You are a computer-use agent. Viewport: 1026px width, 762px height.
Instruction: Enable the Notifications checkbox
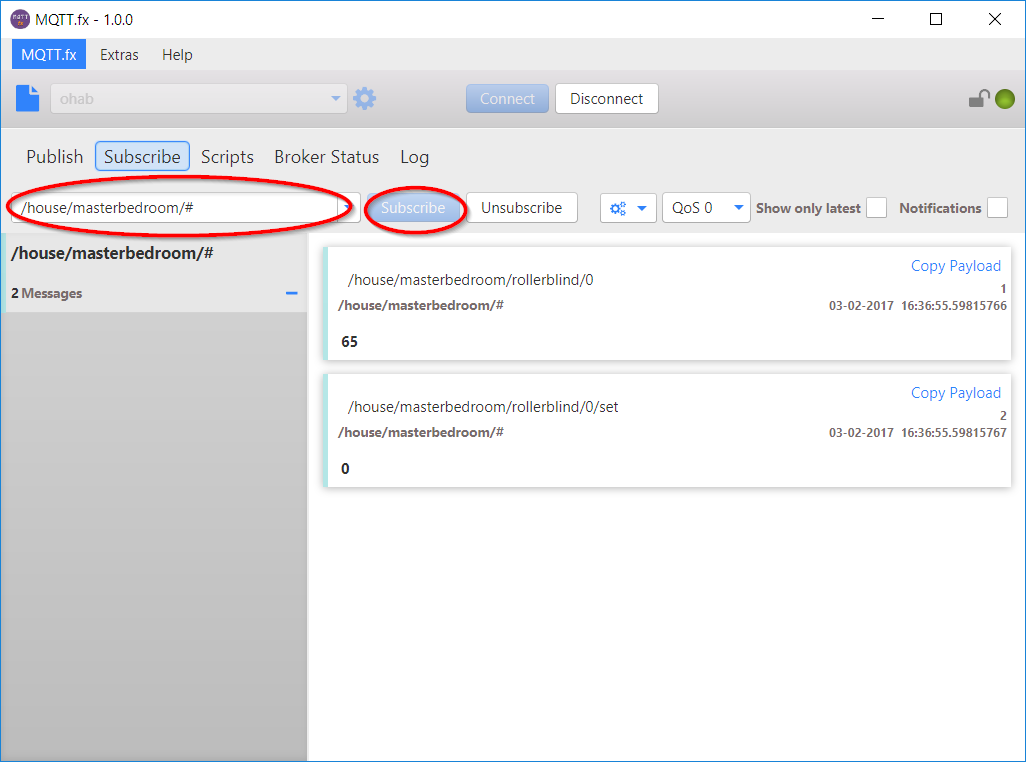click(x=997, y=208)
